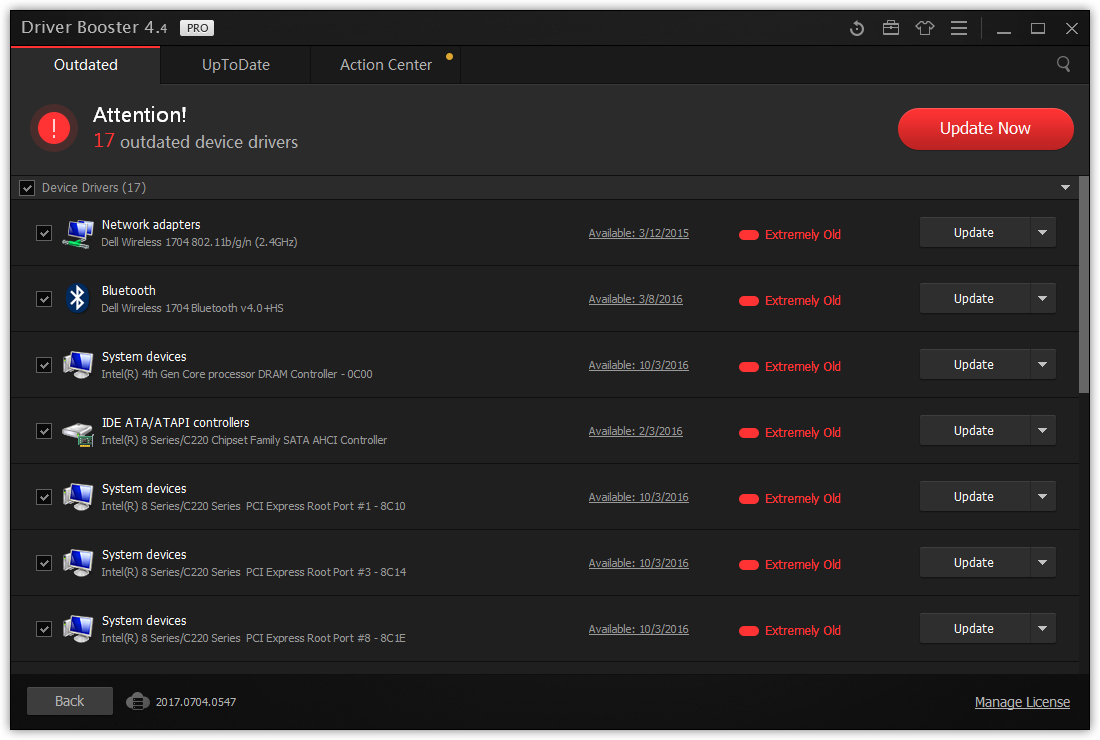Collapse the Device Drivers group

(x=1065, y=187)
